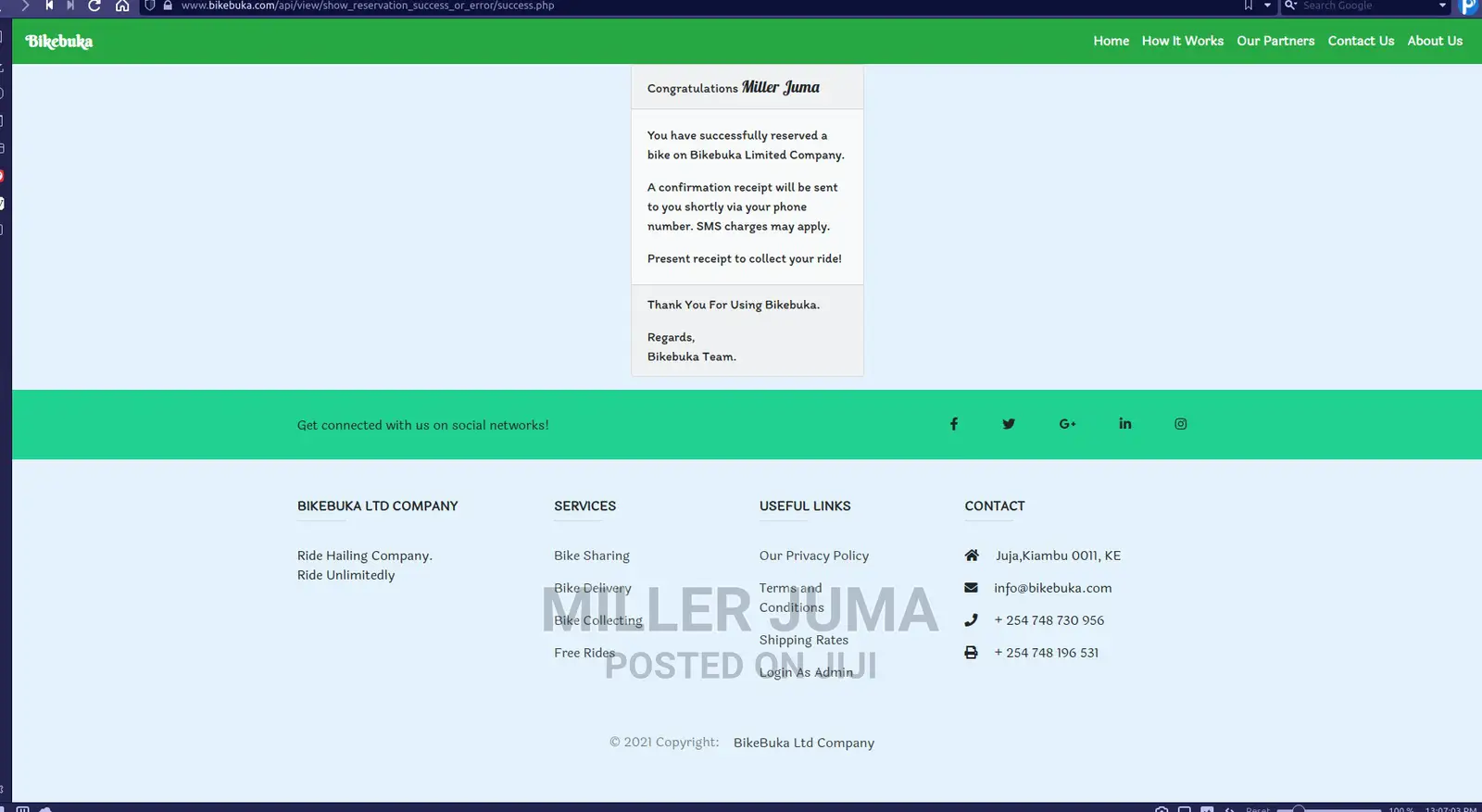Open the LinkedIn social icon
This screenshot has width=1482, height=812.
1125,424
